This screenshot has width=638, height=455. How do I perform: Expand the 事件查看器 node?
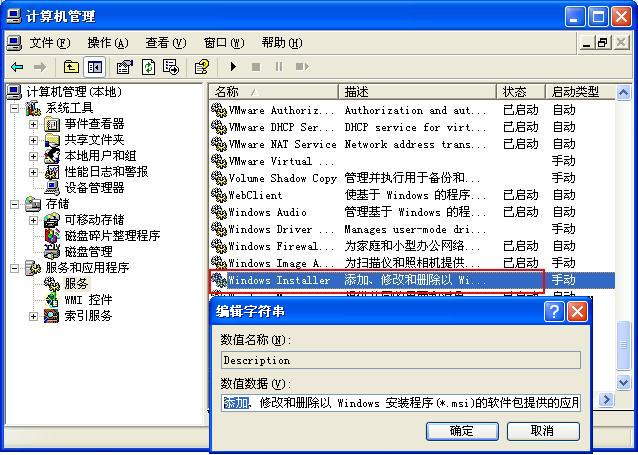[x=33, y=124]
